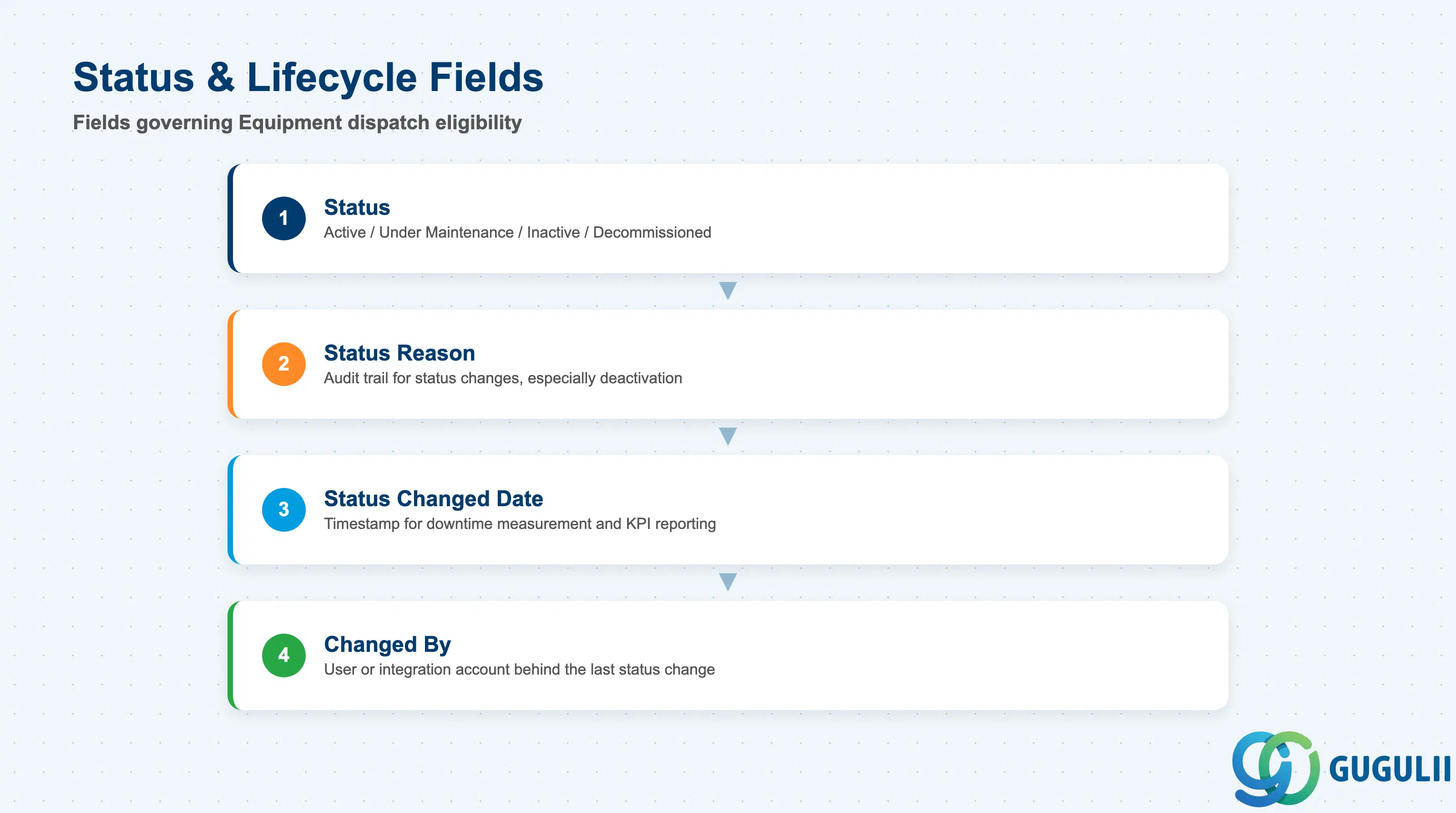1456x813 pixels.
Task: Click 'Timestamp for downtime measurement' description
Action: tap(520, 523)
